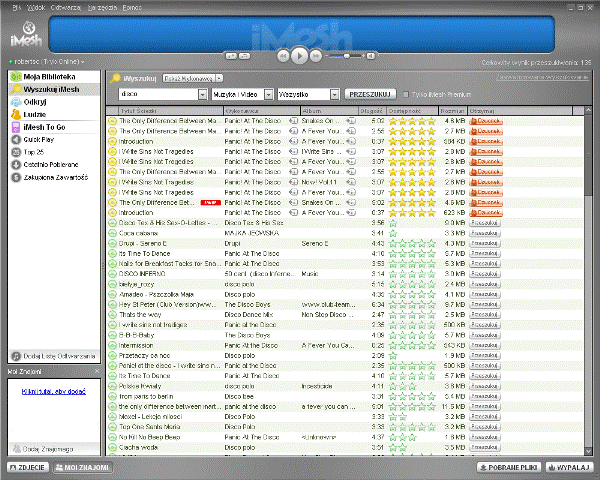The image size is (600, 480).
Task: Click Dodaj Znajomego button
Action: (54, 449)
